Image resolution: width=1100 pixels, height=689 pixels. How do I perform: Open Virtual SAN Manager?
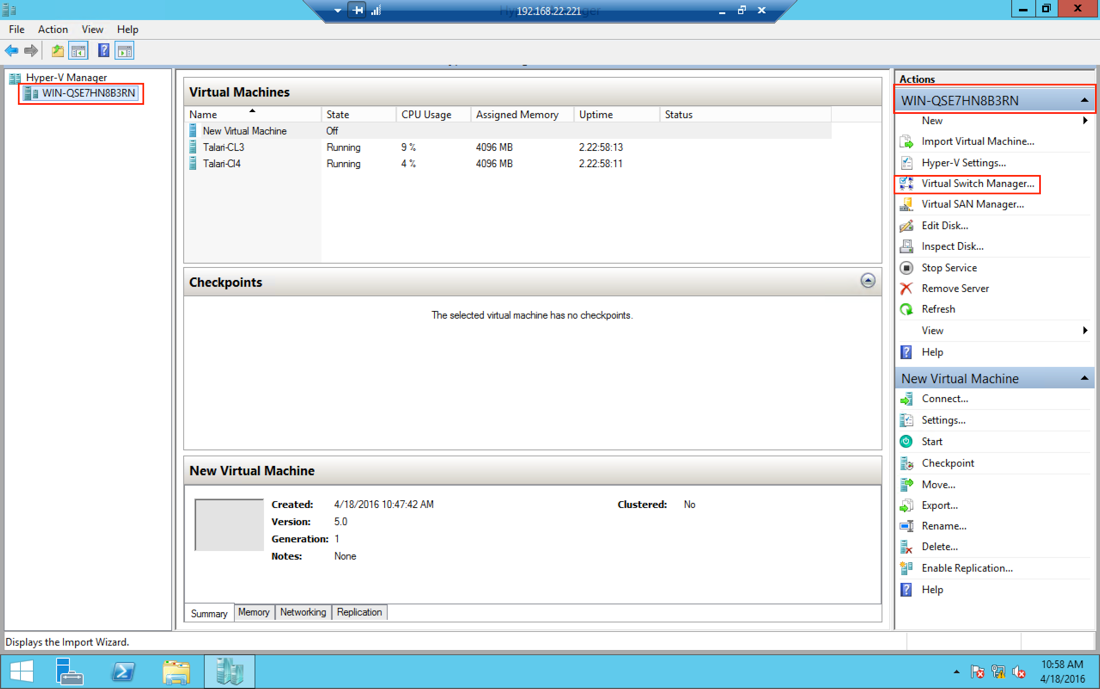click(972, 204)
